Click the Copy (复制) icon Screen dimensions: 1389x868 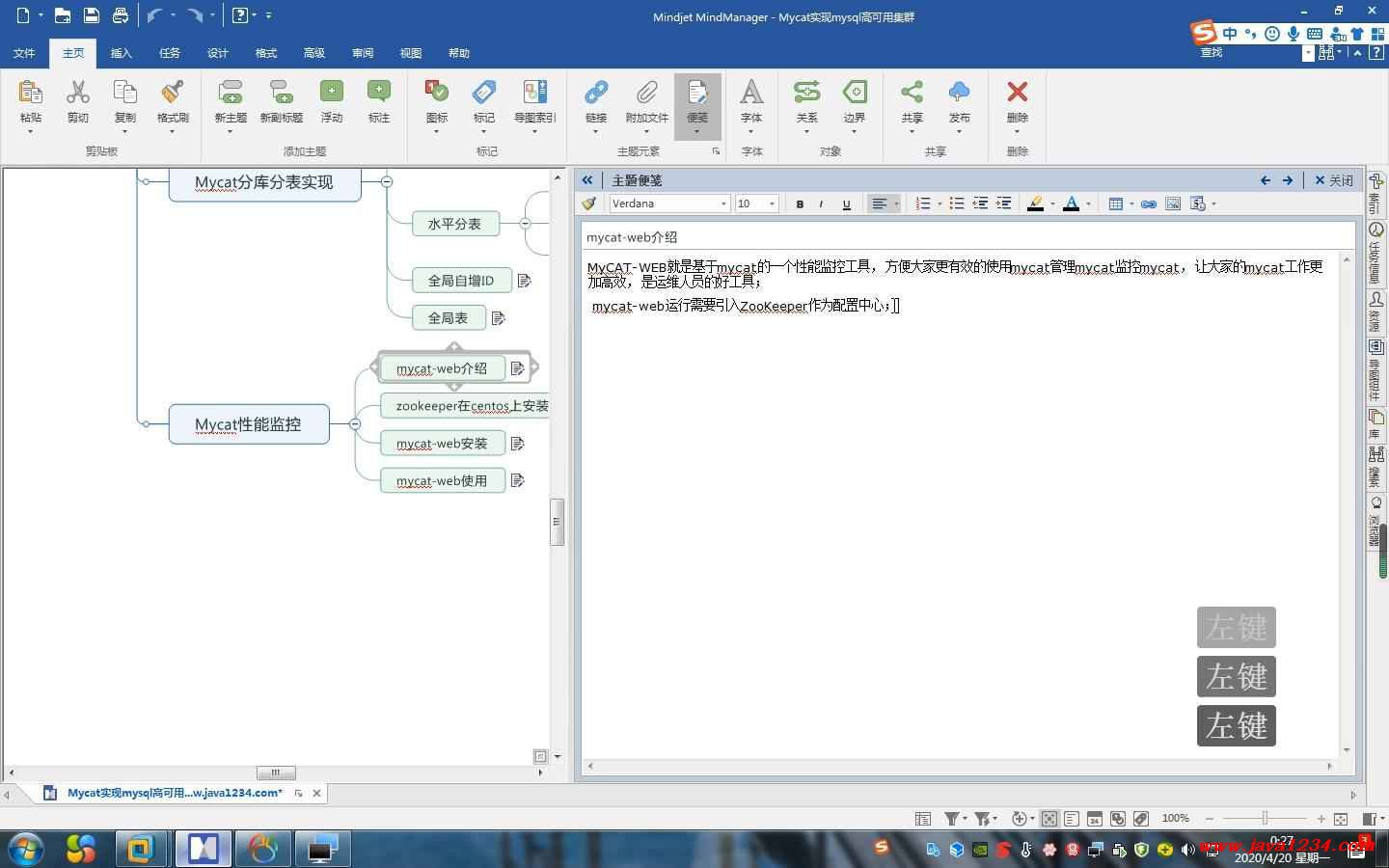click(x=124, y=93)
